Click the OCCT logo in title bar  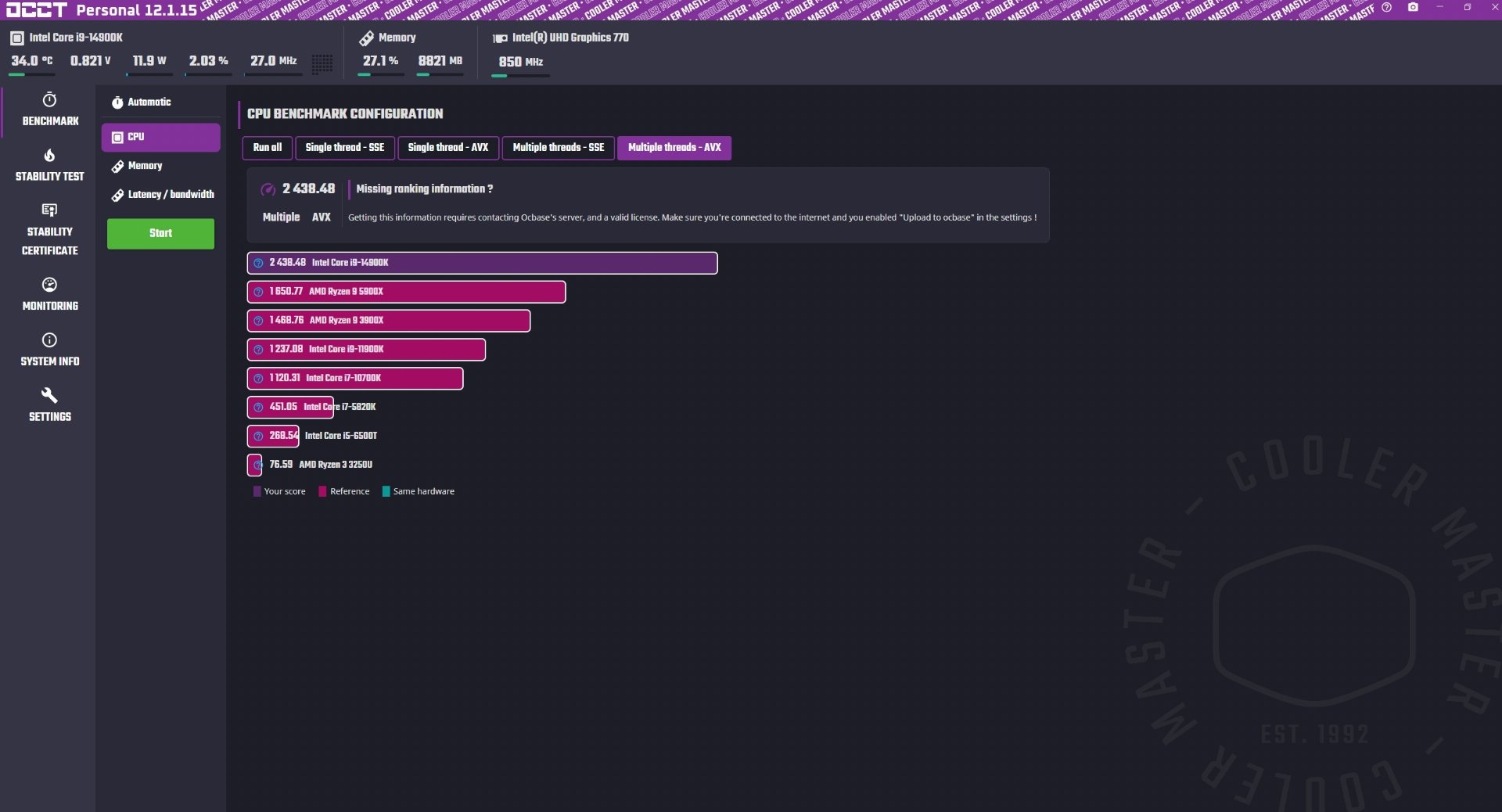37,9
